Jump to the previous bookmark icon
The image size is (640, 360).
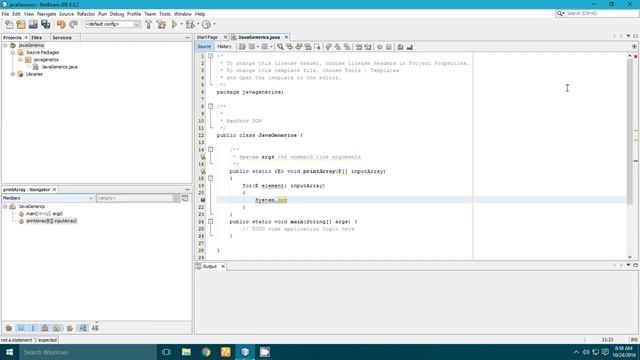(x=329, y=47)
